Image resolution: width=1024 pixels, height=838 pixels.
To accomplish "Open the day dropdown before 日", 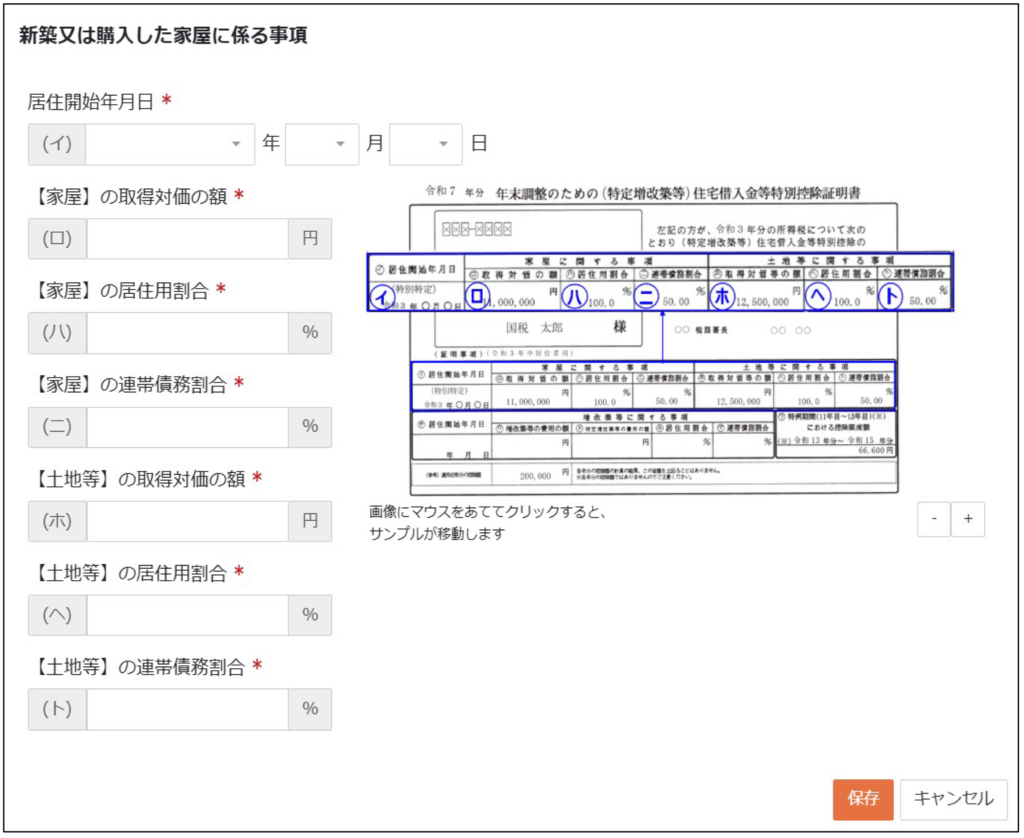I will pos(426,144).
